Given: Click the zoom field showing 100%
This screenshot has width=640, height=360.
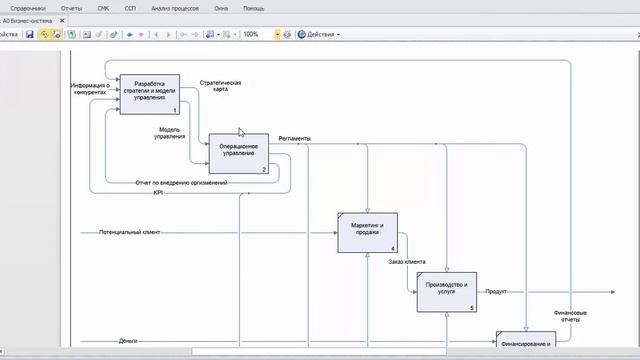Looking at the screenshot, I should (258, 35).
